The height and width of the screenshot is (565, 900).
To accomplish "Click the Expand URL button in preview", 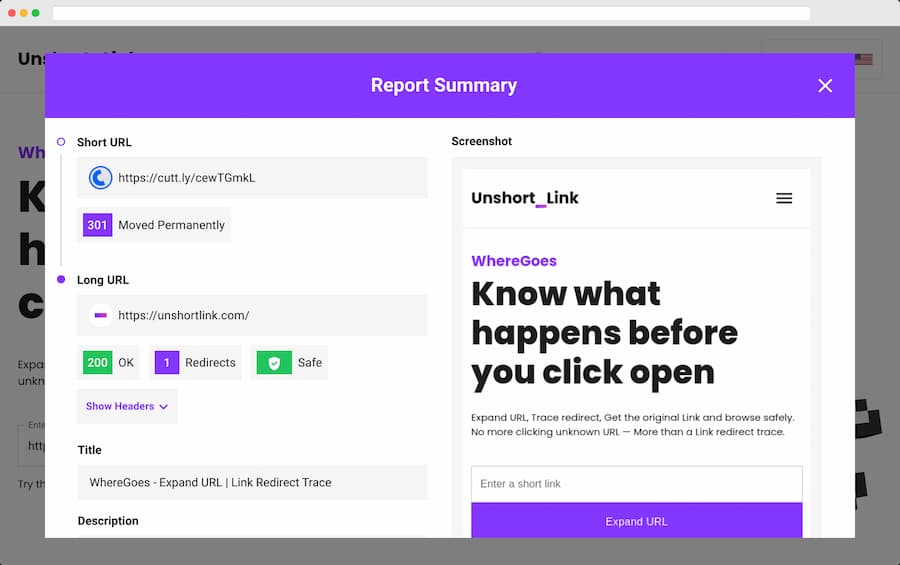I will pyautogui.click(x=637, y=520).
